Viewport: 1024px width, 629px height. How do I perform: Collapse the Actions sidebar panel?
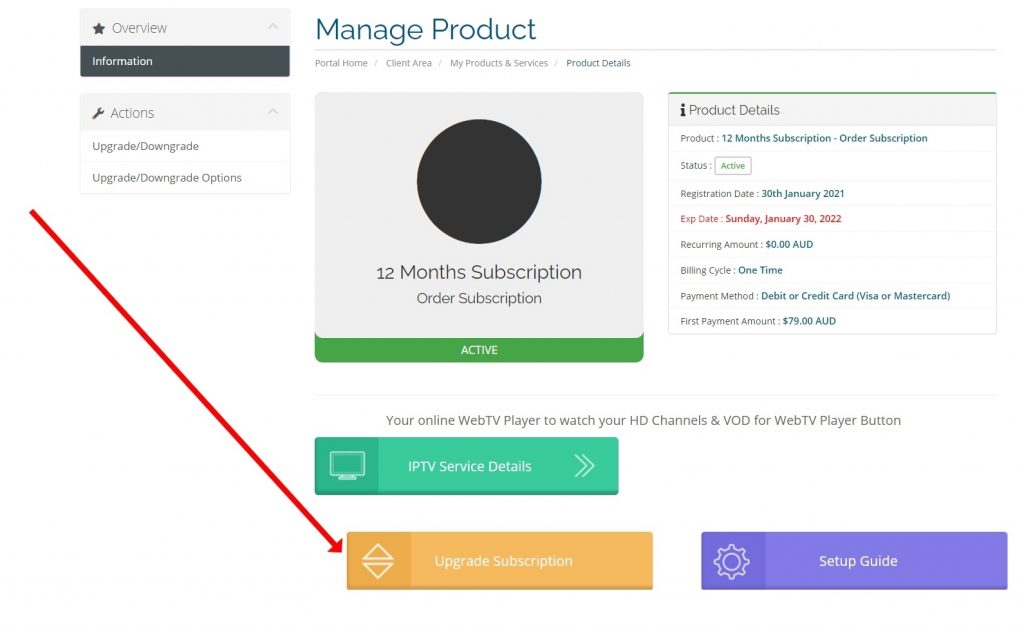[x=273, y=113]
